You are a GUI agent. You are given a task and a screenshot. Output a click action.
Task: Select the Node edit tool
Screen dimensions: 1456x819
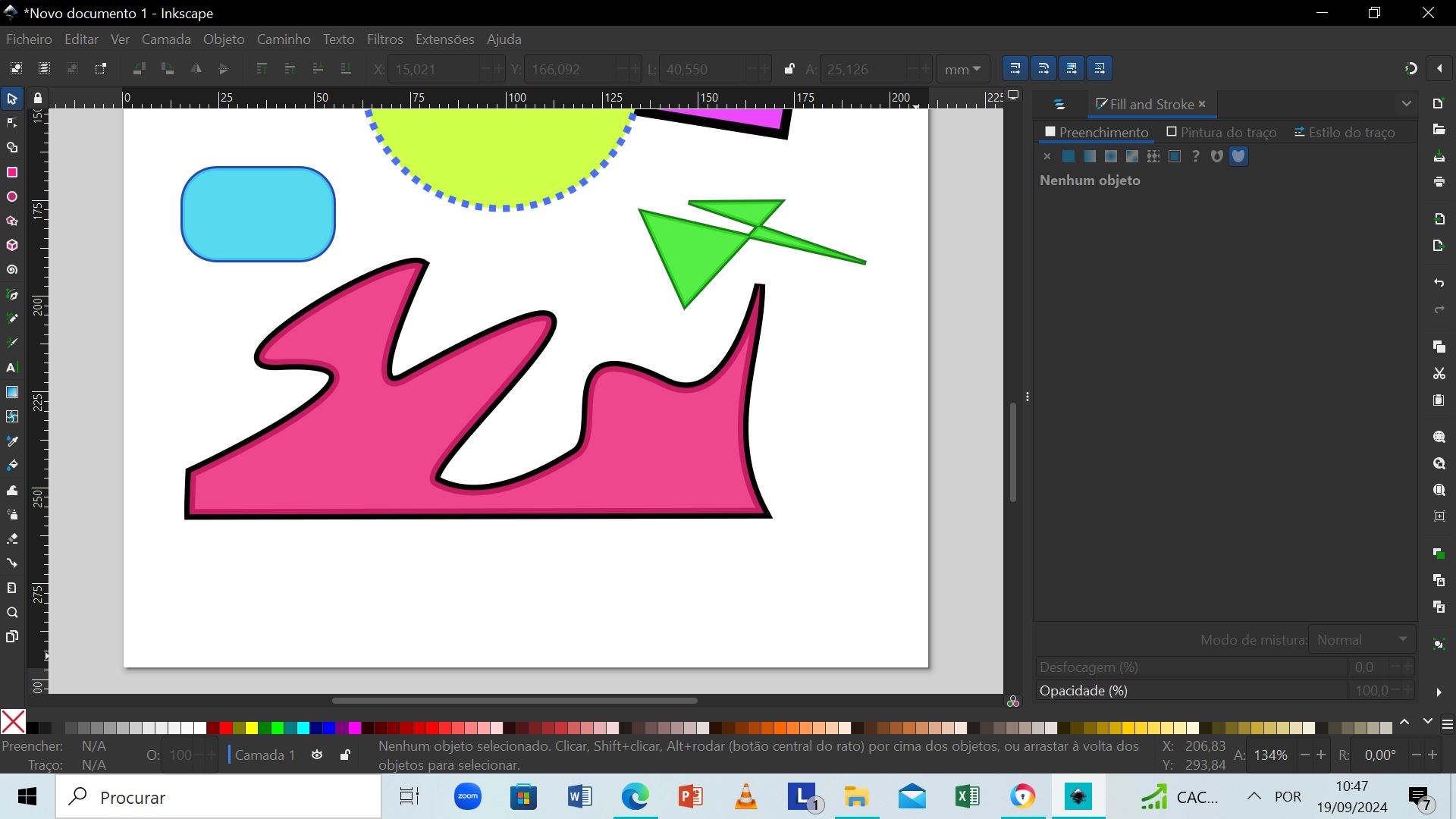tap(12, 123)
